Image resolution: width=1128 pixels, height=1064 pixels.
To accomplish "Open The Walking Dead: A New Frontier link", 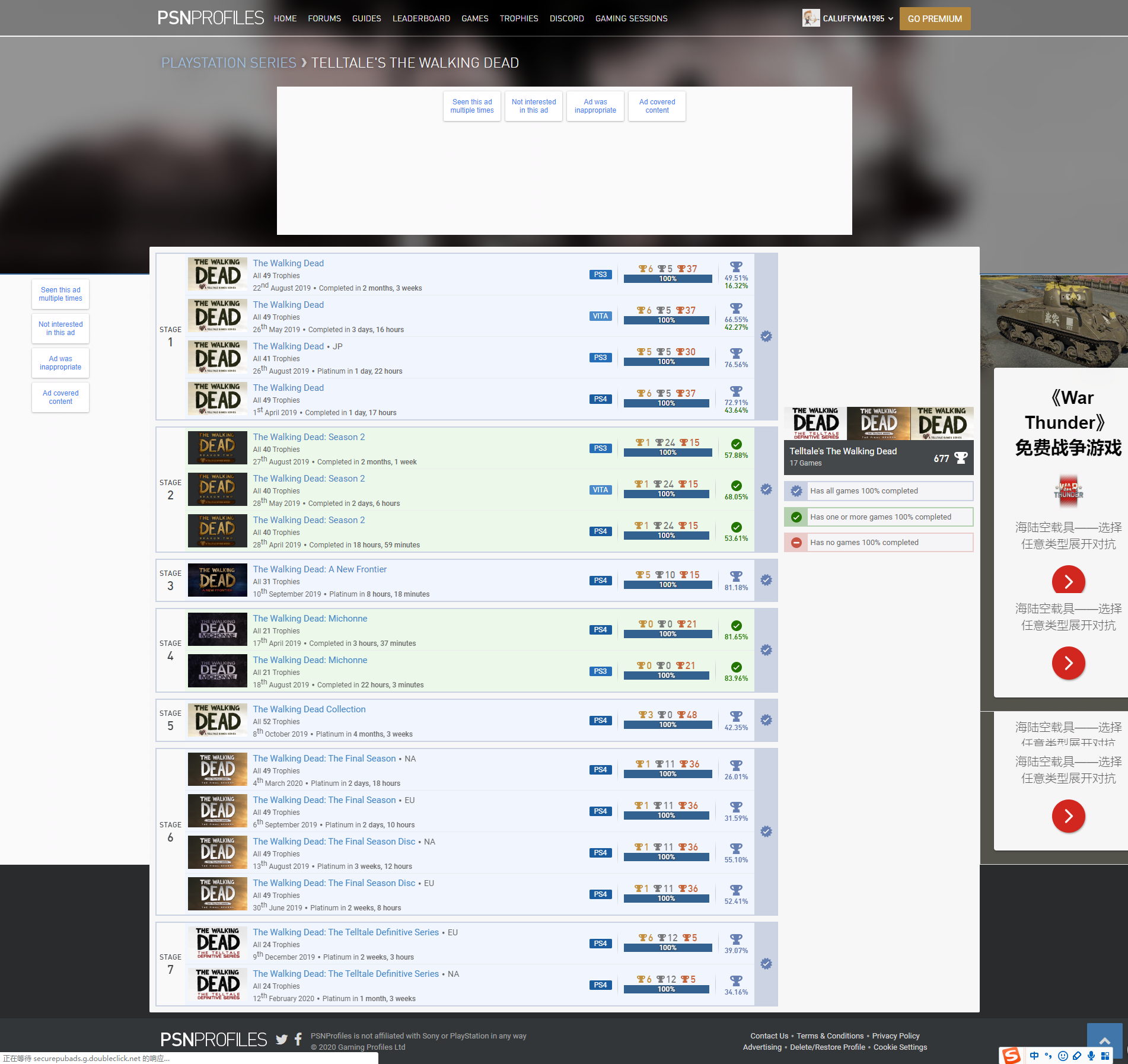I will [320, 569].
